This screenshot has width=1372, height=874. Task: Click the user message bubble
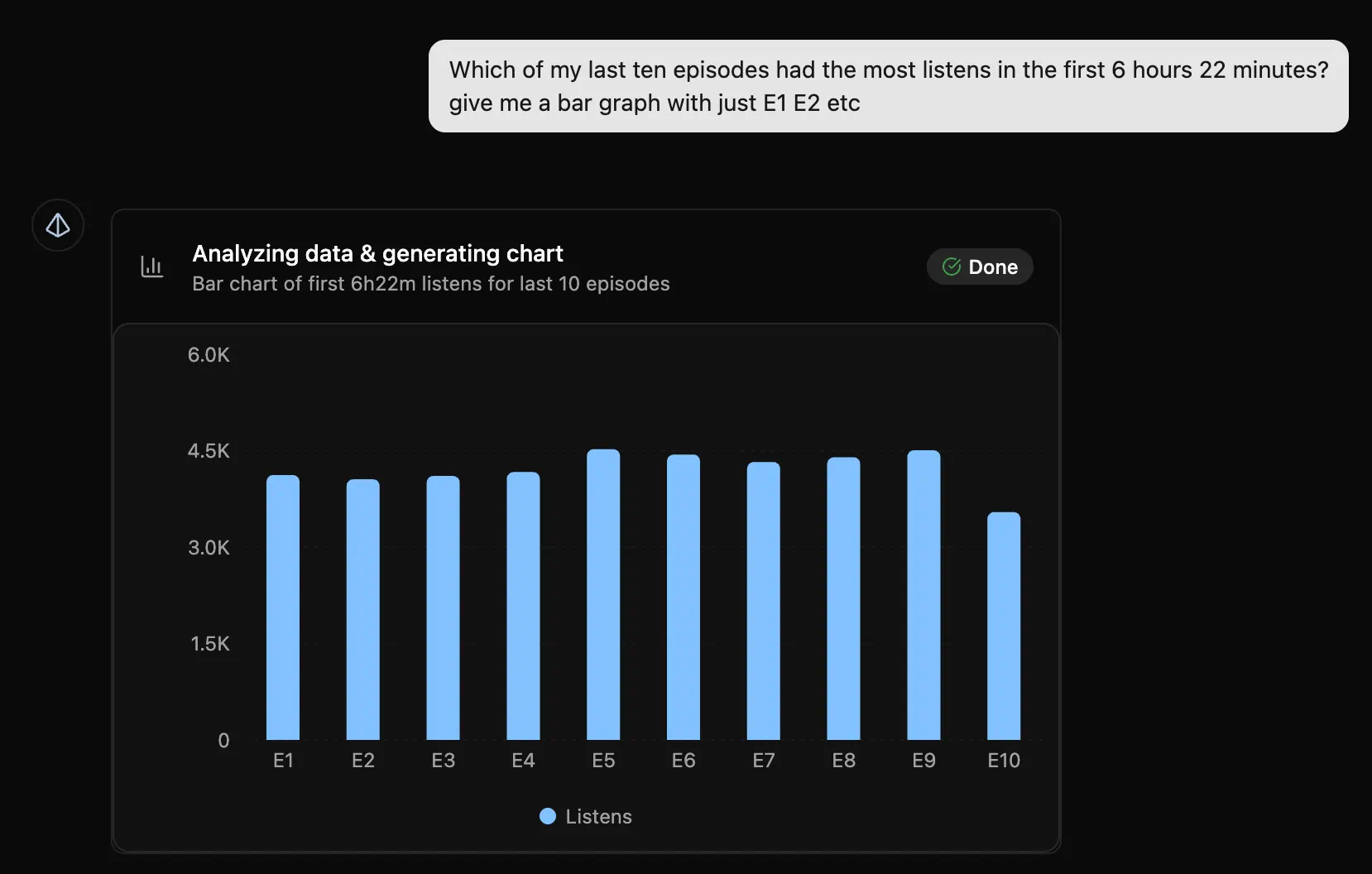pyautogui.click(x=888, y=86)
